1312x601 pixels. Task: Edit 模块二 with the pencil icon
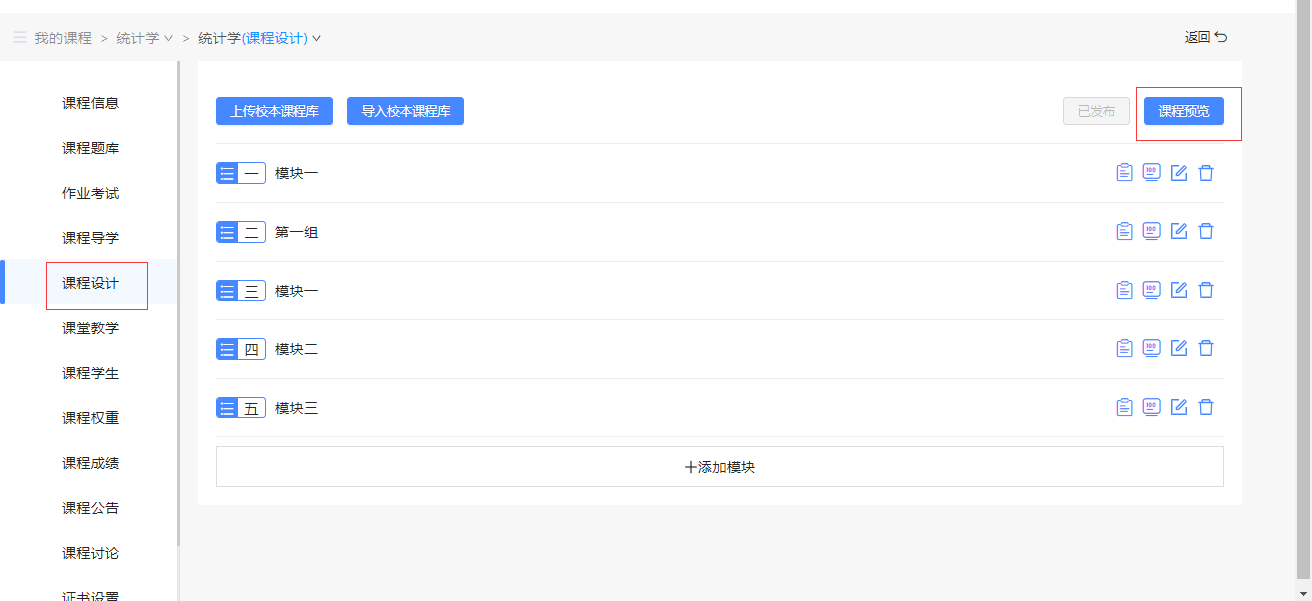(x=1179, y=348)
